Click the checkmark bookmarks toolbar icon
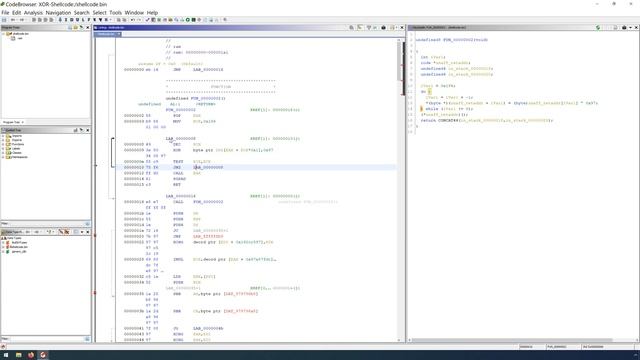The width and height of the screenshot is (640, 360). pos(148,20)
